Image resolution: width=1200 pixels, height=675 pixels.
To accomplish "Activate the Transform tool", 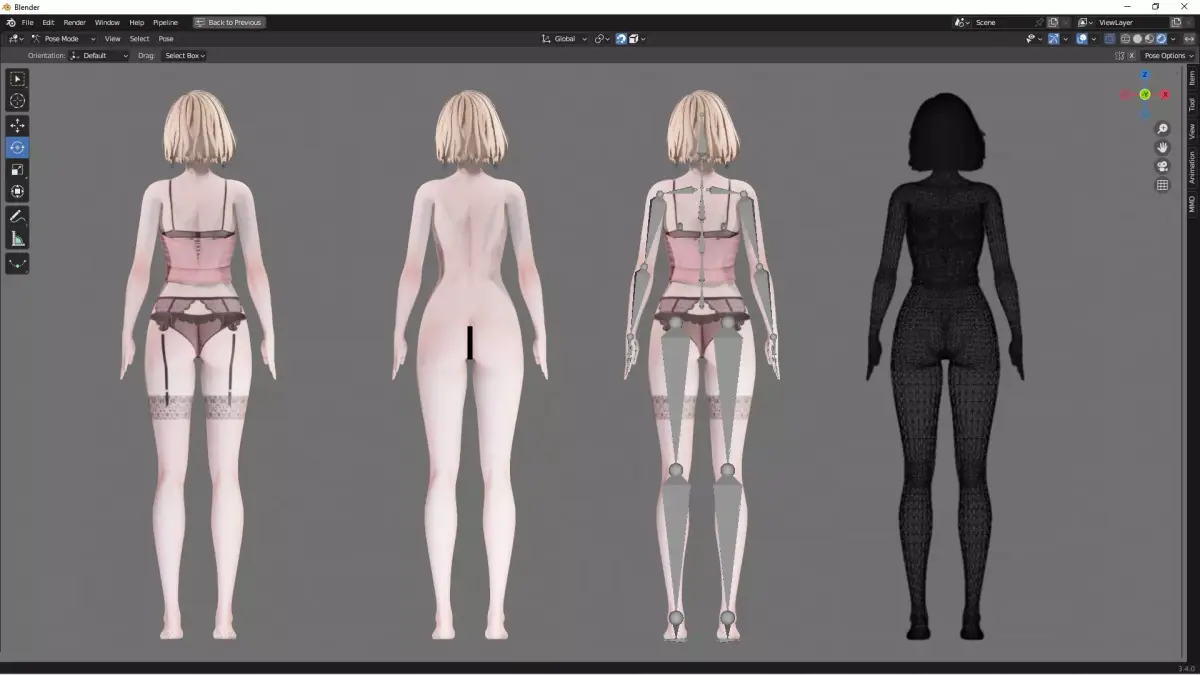I will pyautogui.click(x=17, y=192).
